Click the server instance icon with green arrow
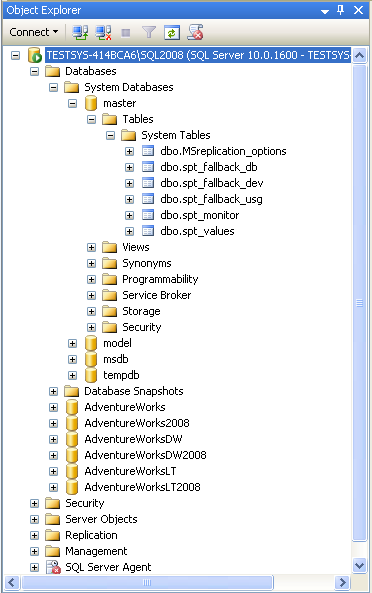This screenshot has height=593, width=372. point(35,56)
